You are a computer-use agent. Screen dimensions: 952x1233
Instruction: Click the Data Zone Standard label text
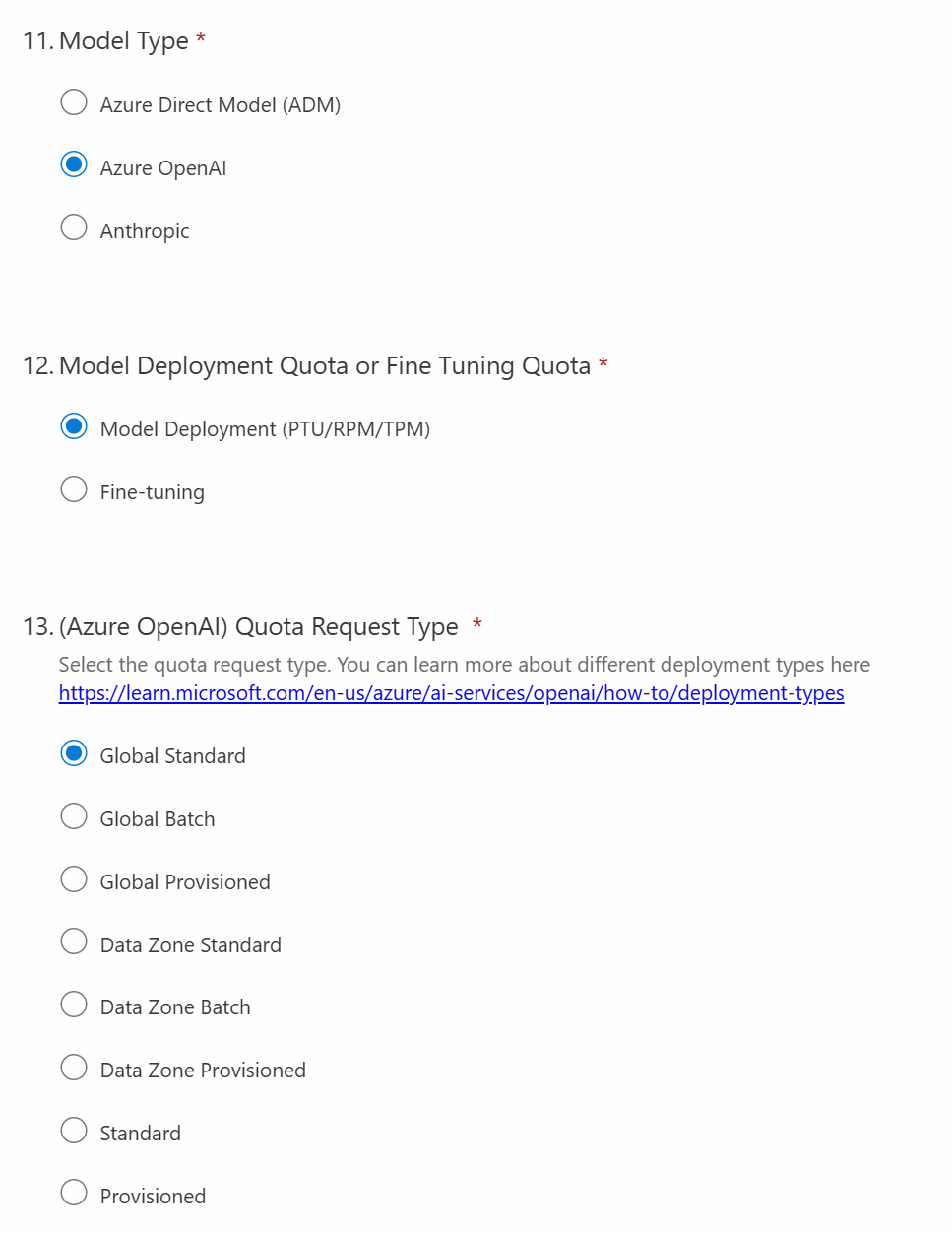point(191,945)
